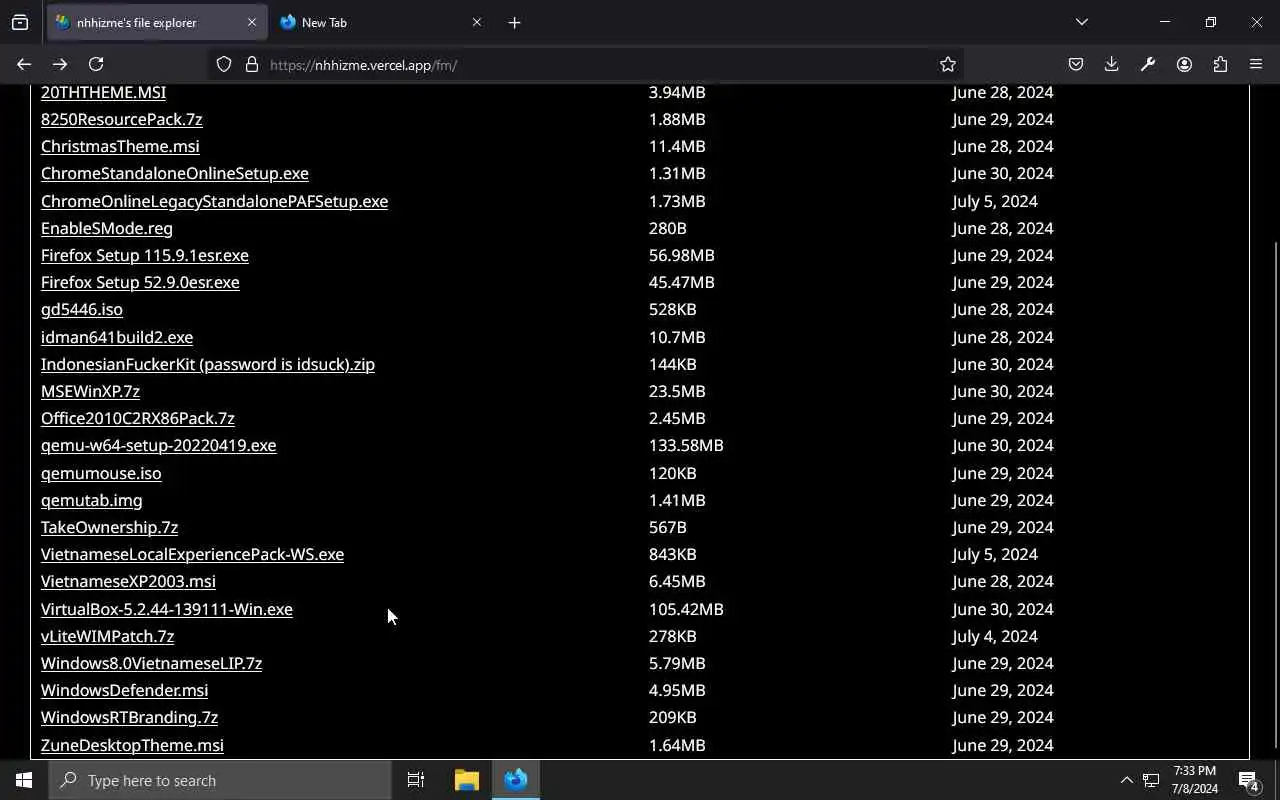Open qemumouse.iso link
Viewport: 1280px width, 800px height.
click(101, 473)
